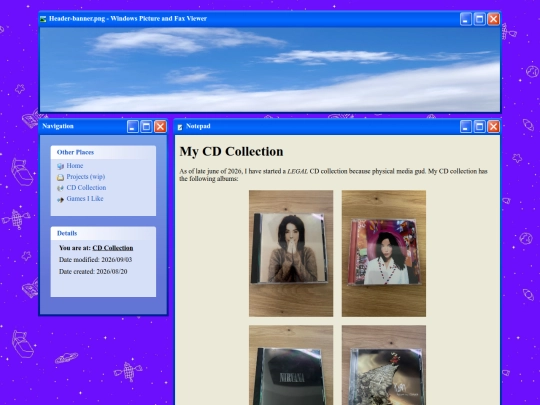Close the Navigation window
540x405 pixels.
click(160, 126)
